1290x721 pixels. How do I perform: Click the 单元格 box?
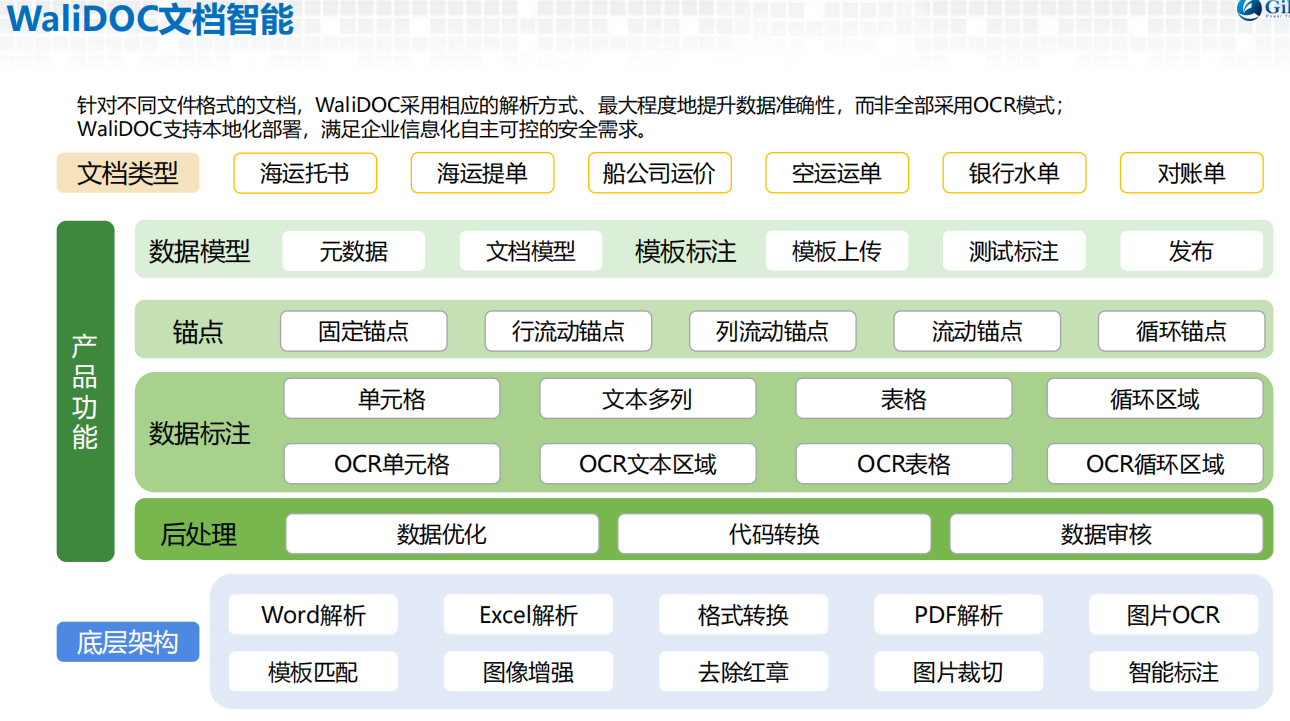392,399
